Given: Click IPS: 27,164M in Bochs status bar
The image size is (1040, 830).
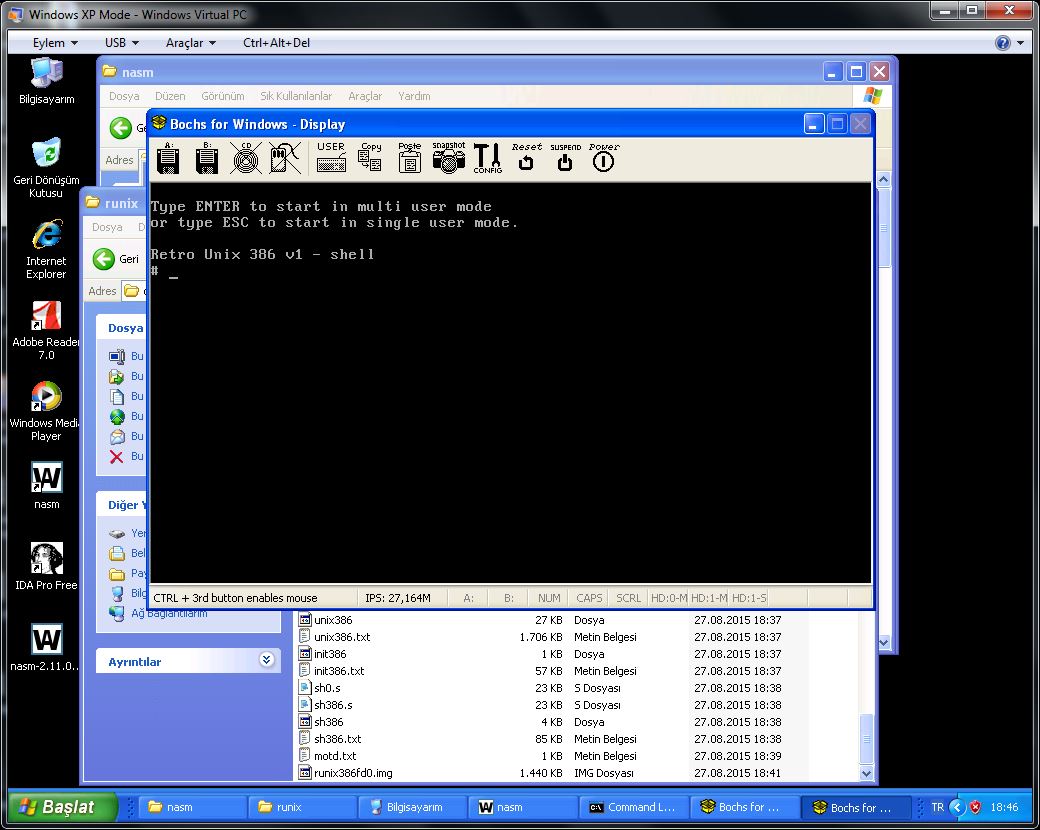Looking at the screenshot, I should click(398, 598).
